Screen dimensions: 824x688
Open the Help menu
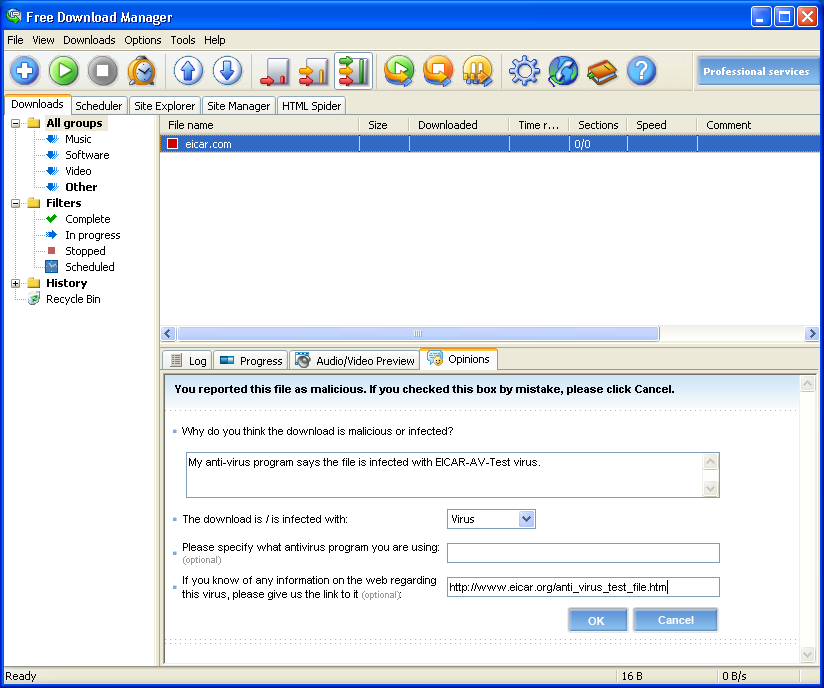point(214,40)
